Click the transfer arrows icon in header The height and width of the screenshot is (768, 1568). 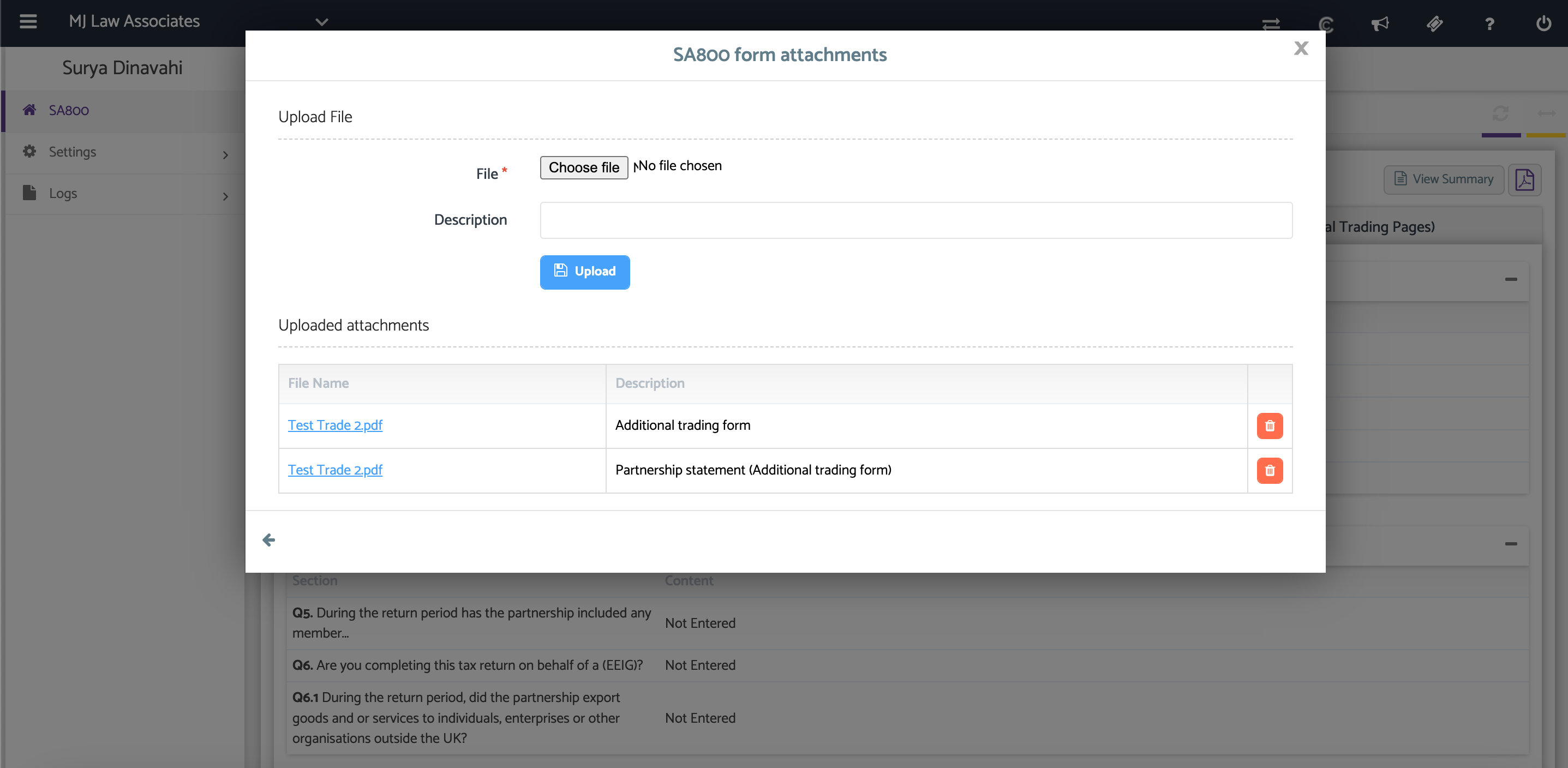[1271, 24]
